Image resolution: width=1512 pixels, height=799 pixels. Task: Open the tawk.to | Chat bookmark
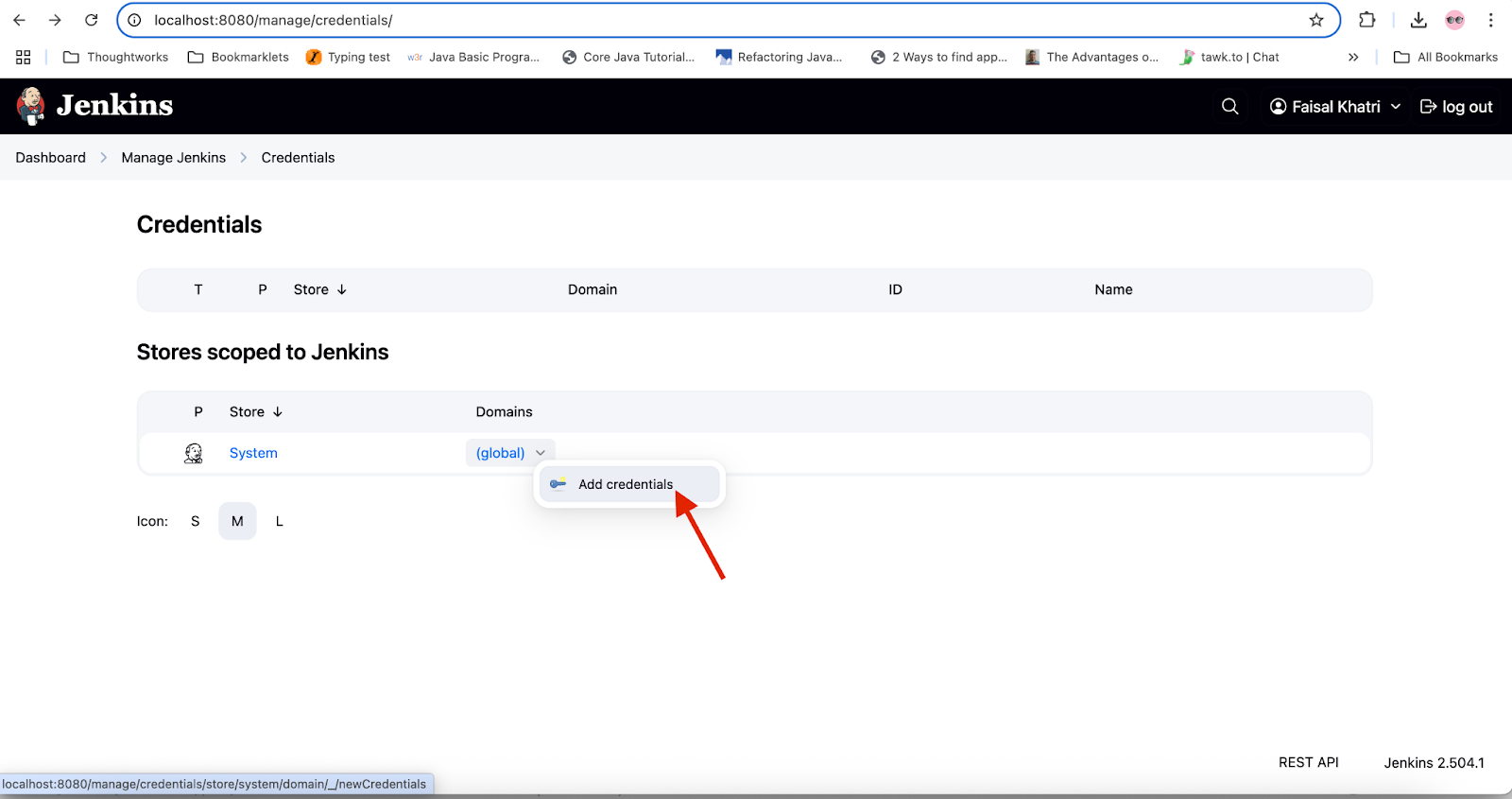1229,57
